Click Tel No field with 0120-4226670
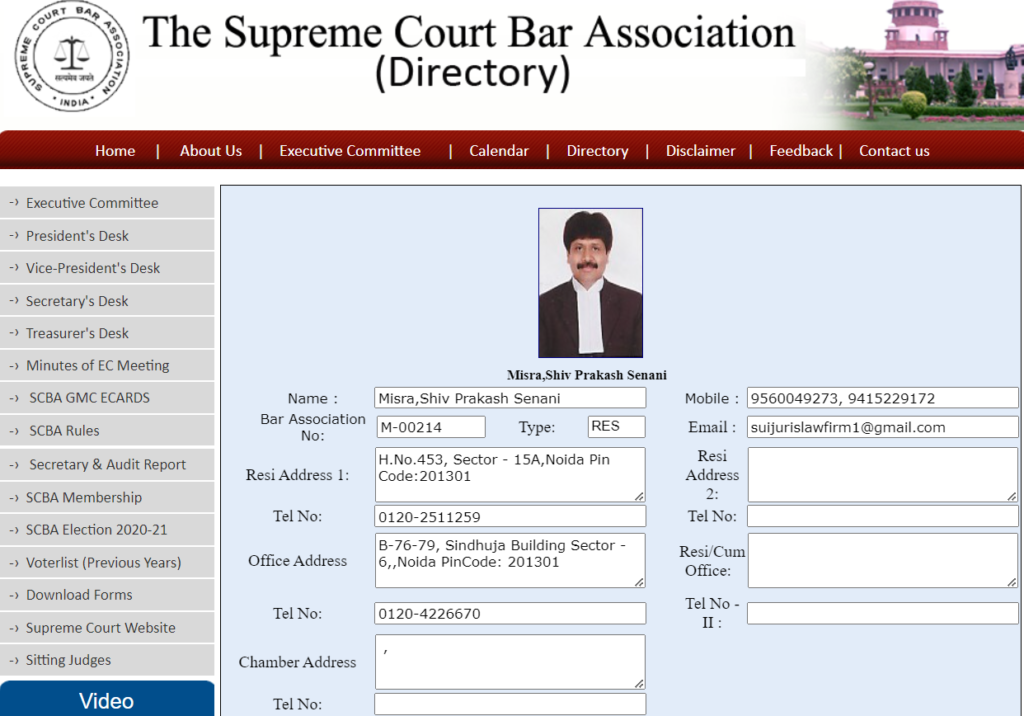Screen dimensions: 1024x716 tap(510, 613)
